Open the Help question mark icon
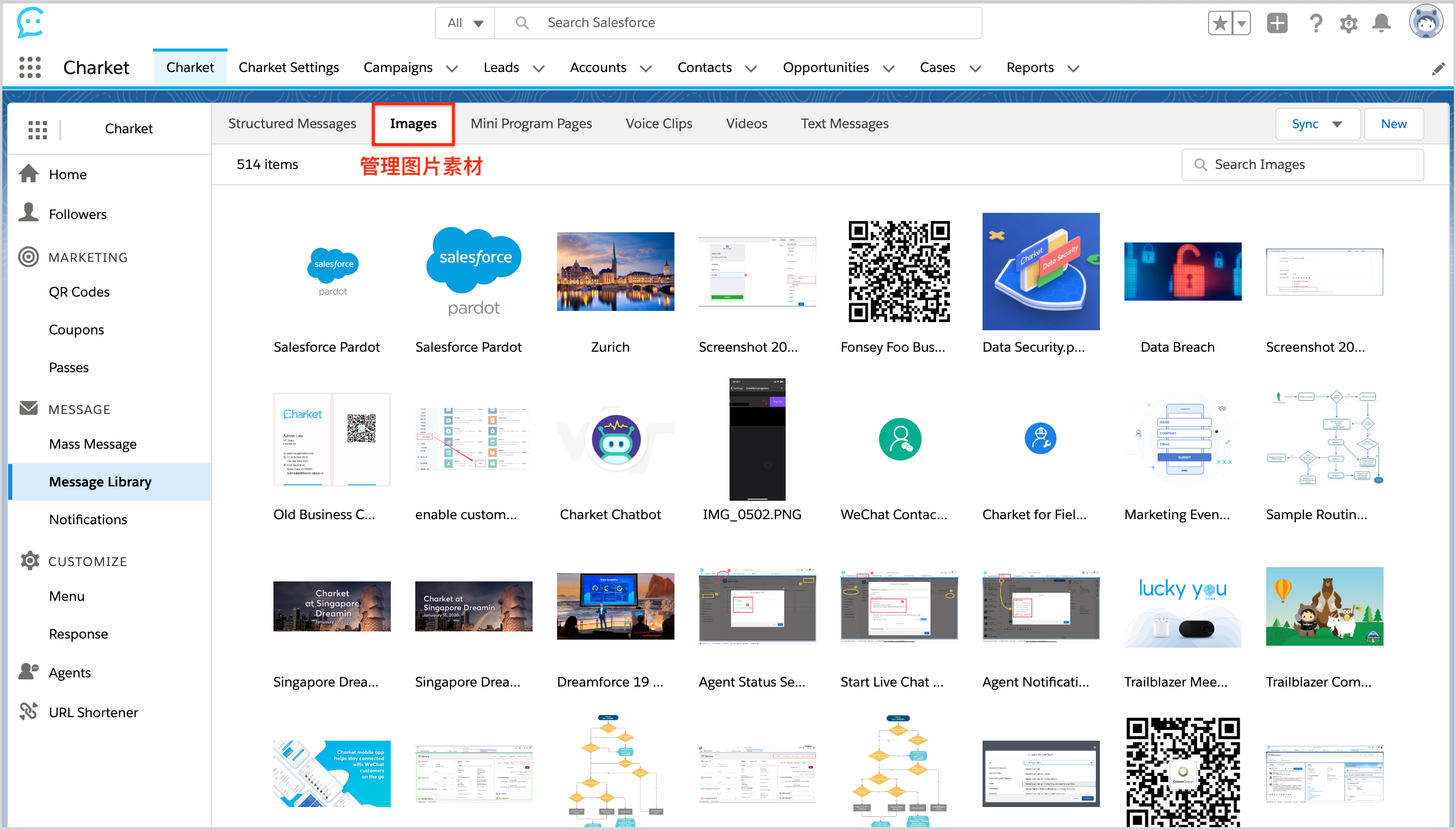The height and width of the screenshot is (830, 1456). 1315,23
